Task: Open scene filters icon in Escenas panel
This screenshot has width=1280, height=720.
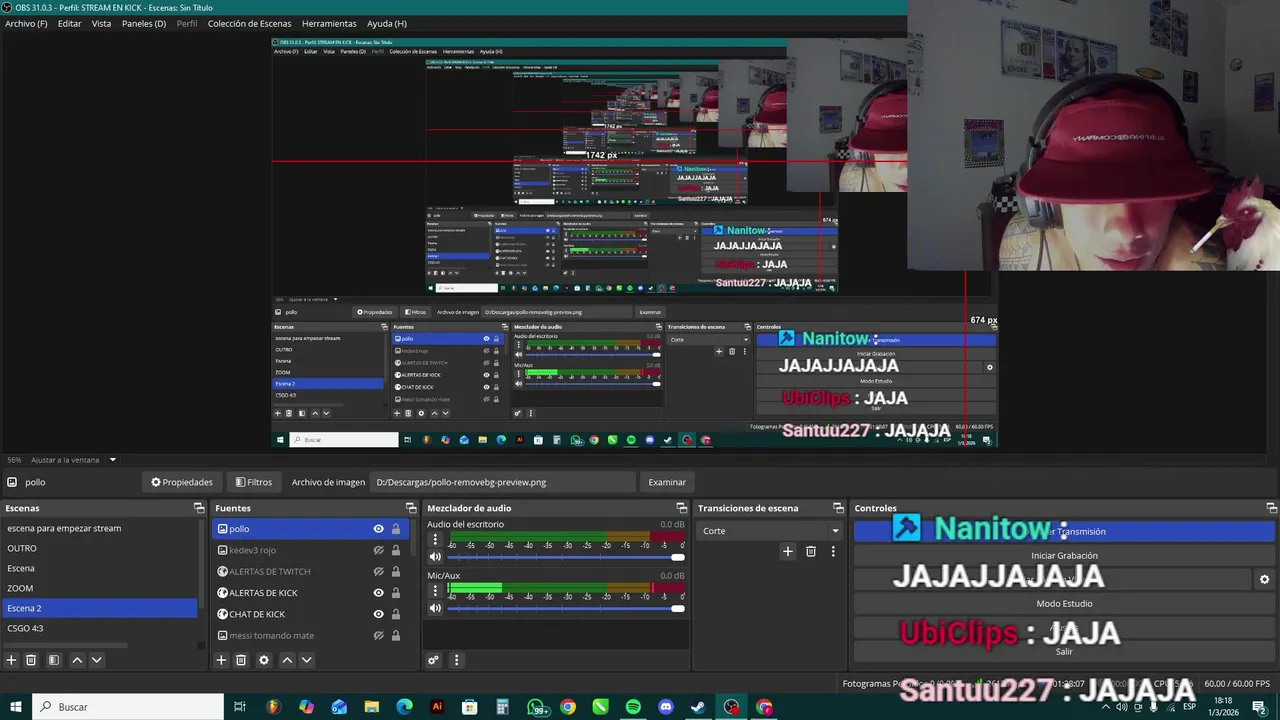Action: pos(54,660)
